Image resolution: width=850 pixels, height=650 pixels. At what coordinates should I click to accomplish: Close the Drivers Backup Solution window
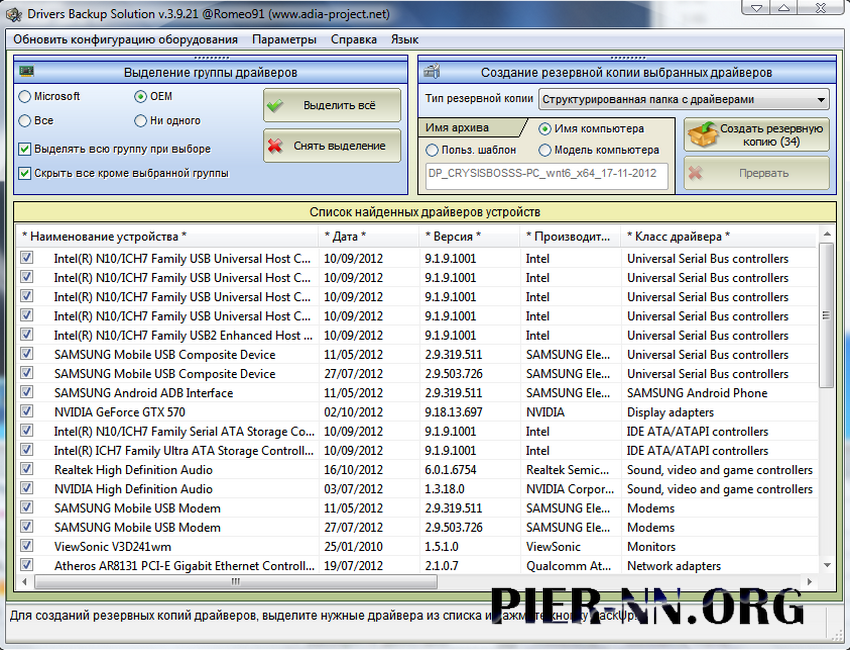[x=821, y=8]
